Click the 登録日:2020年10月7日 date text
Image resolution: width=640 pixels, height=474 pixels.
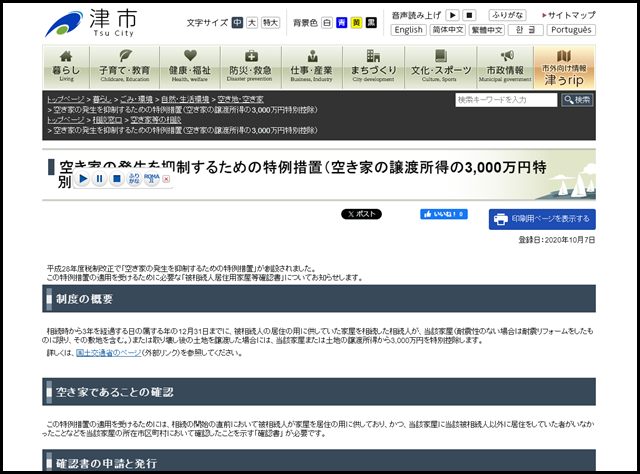pos(557,240)
